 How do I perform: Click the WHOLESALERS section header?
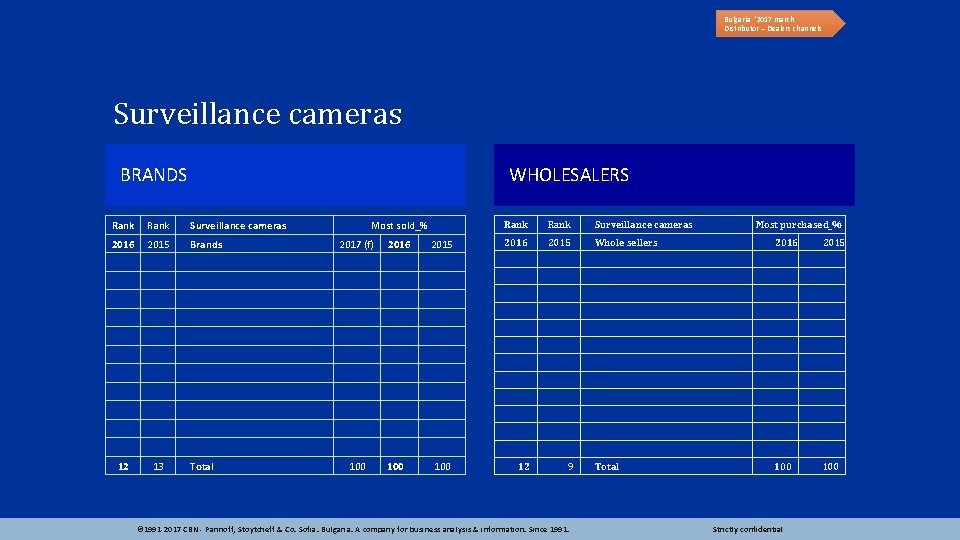pyautogui.click(x=674, y=174)
